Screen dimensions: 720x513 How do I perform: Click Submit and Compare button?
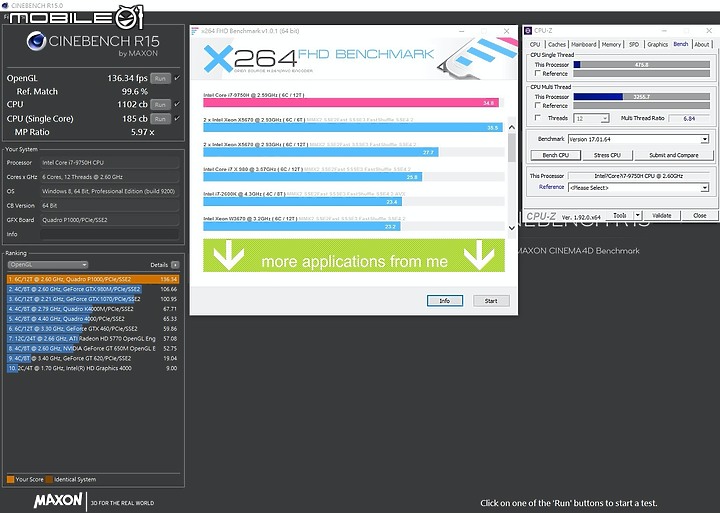point(674,155)
